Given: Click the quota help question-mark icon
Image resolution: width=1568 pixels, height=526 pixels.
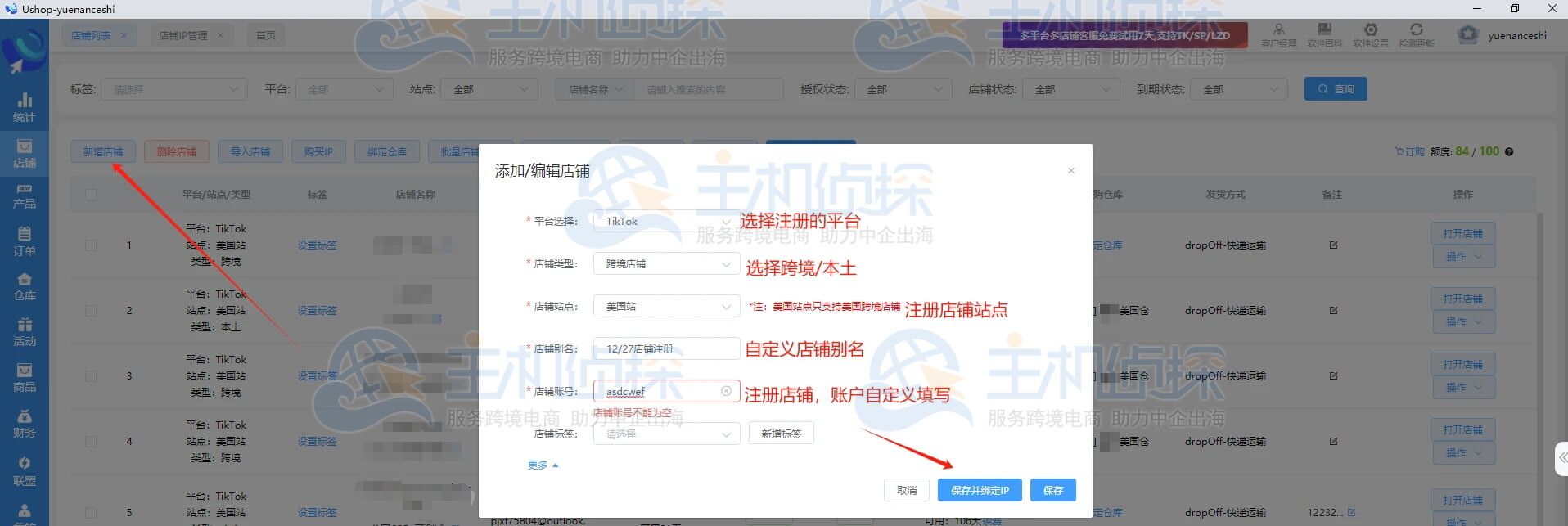Looking at the screenshot, I should (1509, 152).
